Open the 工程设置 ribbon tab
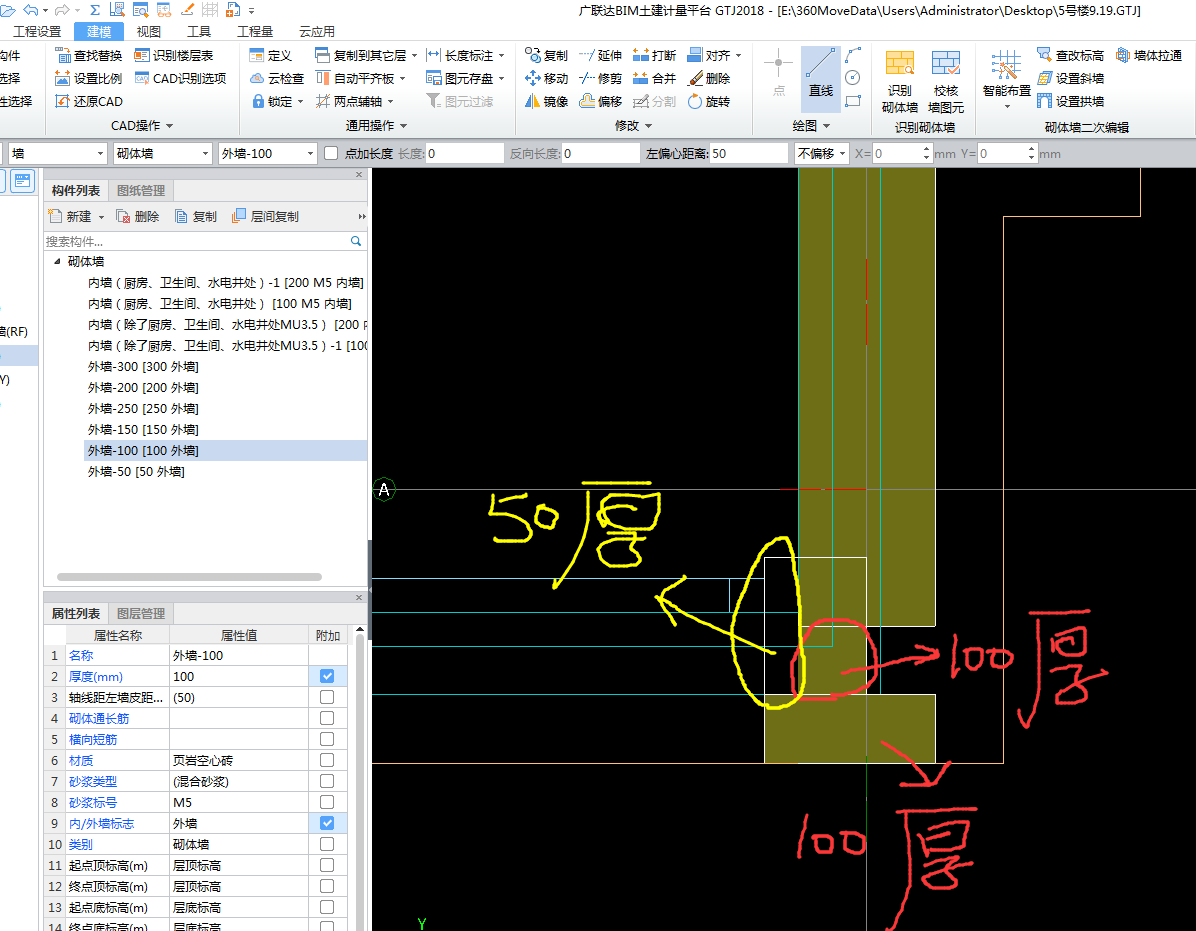1196x931 pixels. (x=37, y=31)
